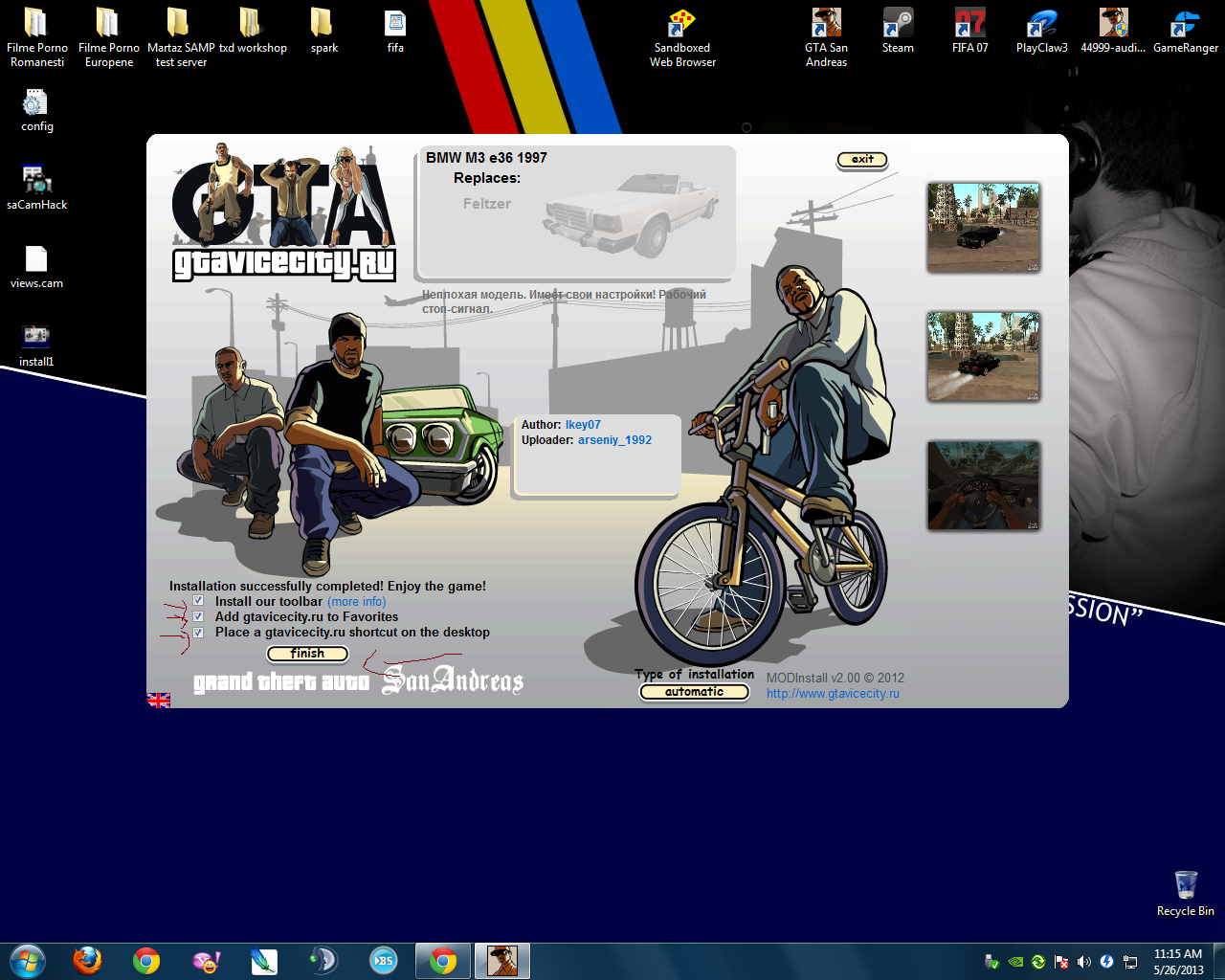Launch Sandboxed Web Browser shortcut
The width and height of the screenshot is (1225, 980).
point(682,38)
